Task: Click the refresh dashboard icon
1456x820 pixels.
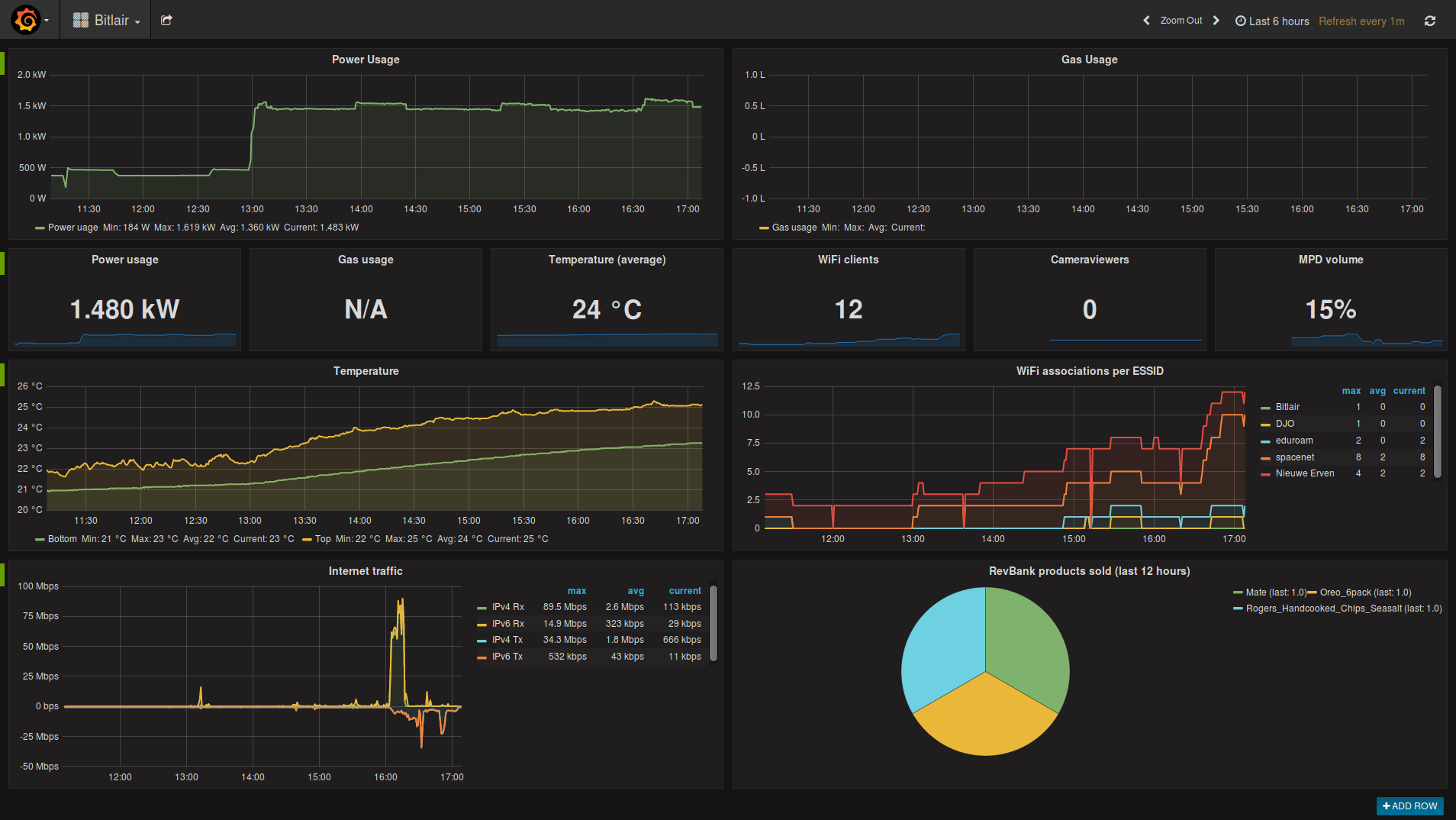Action: point(1430,21)
